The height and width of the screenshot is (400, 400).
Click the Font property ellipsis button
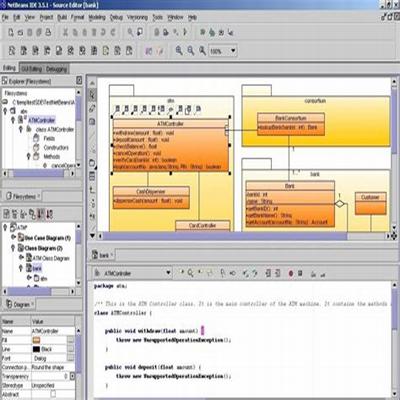point(71,358)
